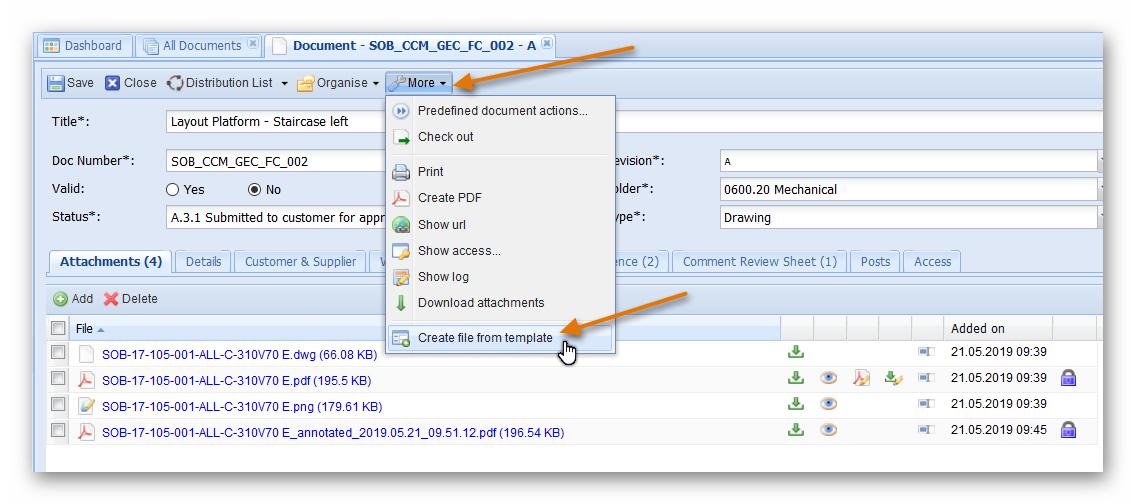This screenshot has height=504, width=1135.
Task: Set Valid to Yes
Action: [172, 190]
